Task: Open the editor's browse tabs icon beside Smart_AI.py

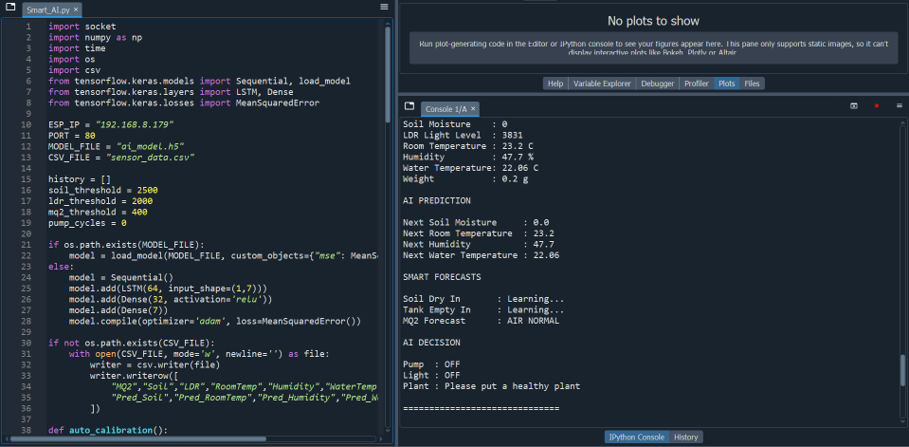Action: tap(10, 7)
